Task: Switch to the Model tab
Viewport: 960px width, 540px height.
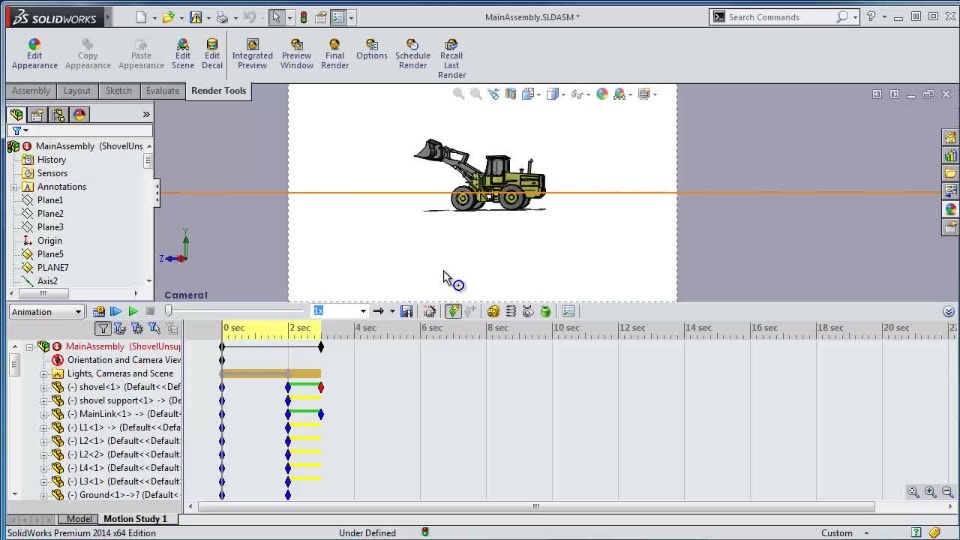Action: (x=79, y=519)
